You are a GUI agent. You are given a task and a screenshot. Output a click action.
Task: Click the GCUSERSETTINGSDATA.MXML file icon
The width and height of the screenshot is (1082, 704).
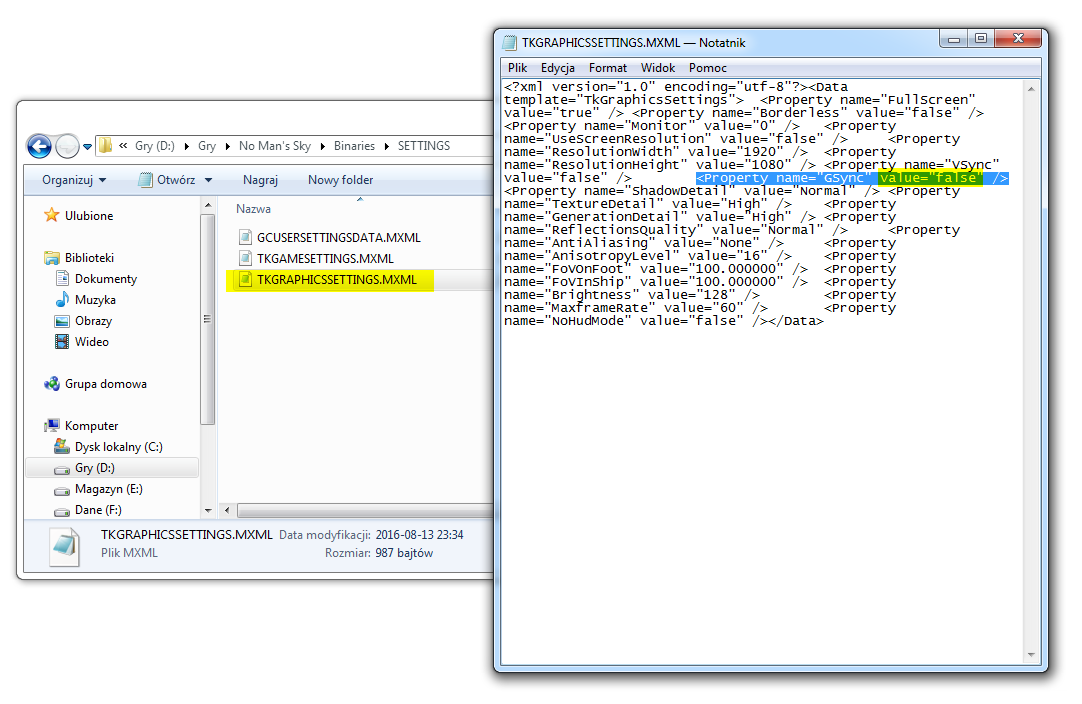pyautogui.click(x=245, y=237)
